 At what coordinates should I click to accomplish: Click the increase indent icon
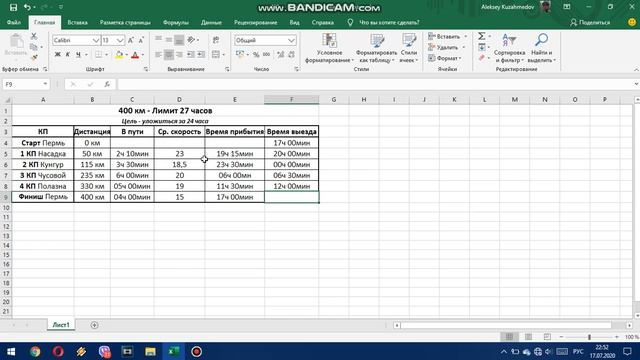[201, 55]
